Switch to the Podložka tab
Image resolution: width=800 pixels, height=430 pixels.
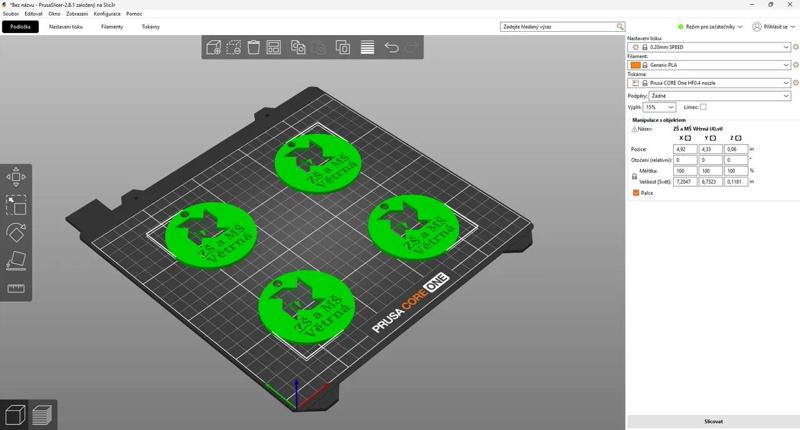coord(20,27)
